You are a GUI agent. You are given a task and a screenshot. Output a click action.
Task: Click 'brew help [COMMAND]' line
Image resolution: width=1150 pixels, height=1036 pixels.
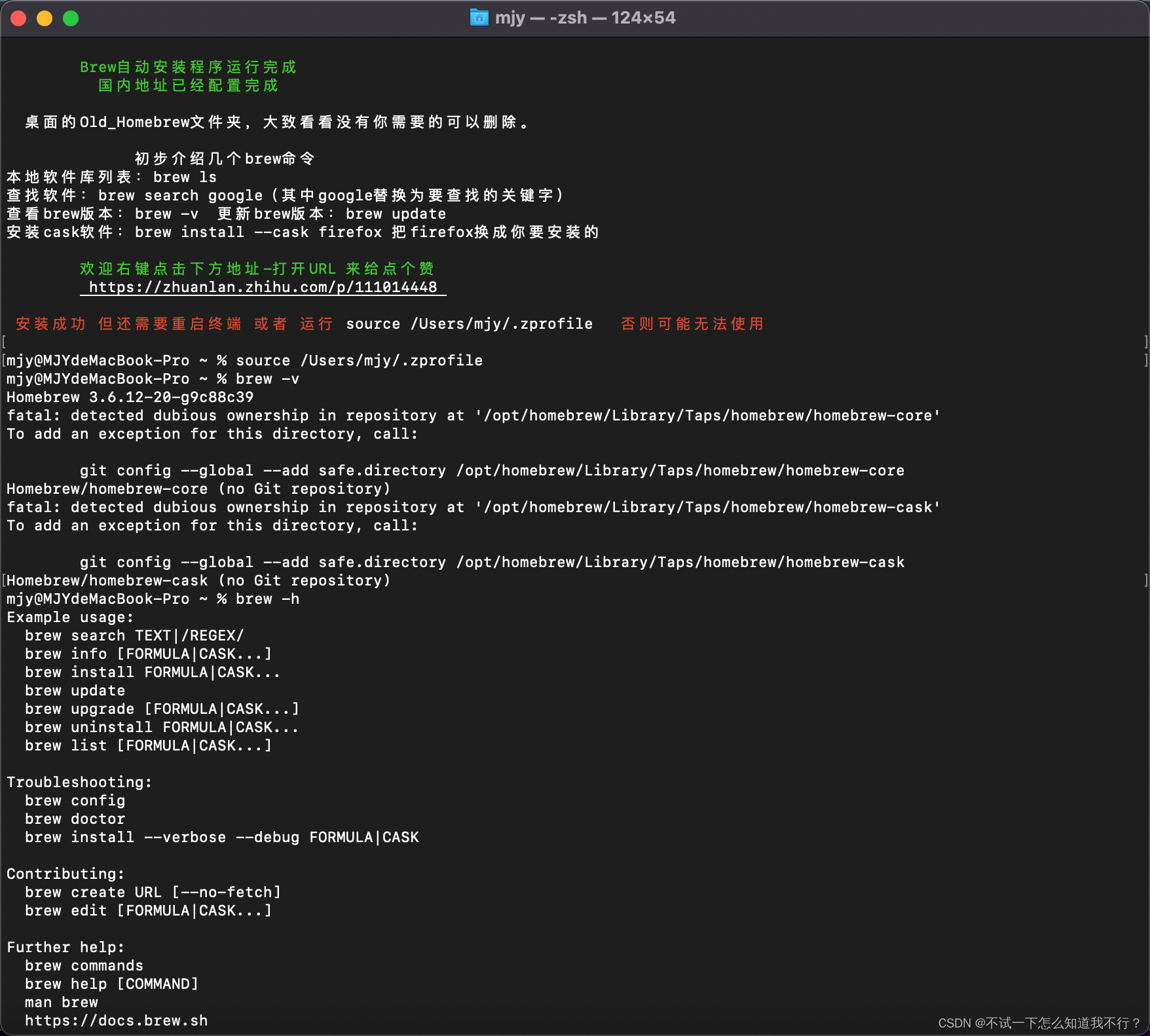pyautogui.click(x=111, y=984)
